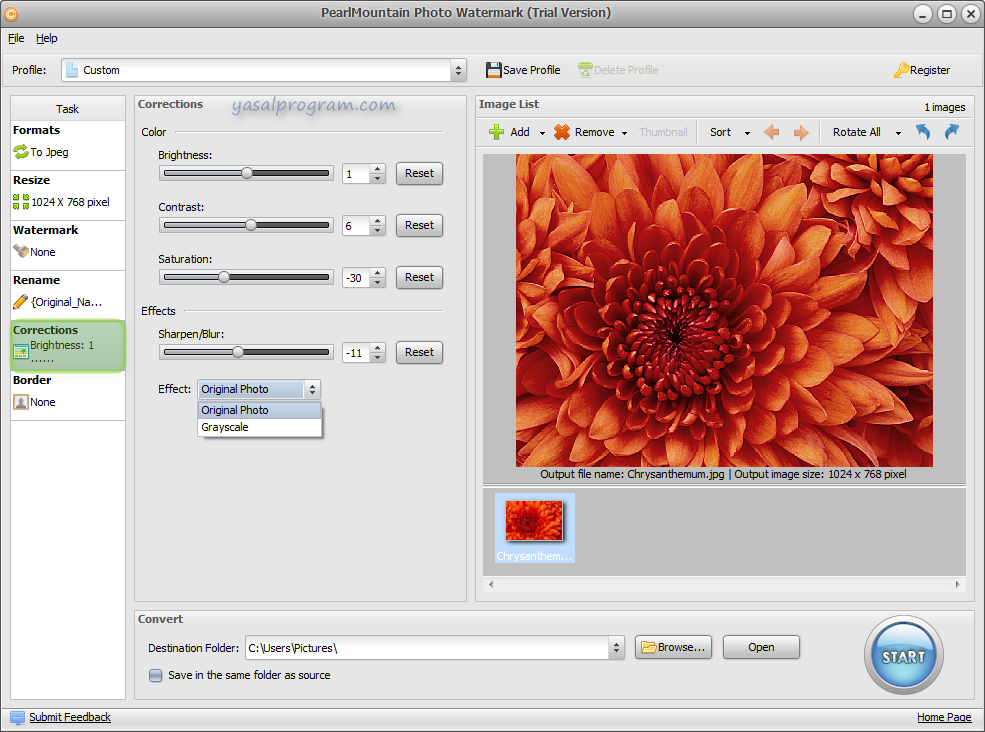Click the Browse button
The height and width of the screenshot is (732, 985).
(674, 647)
